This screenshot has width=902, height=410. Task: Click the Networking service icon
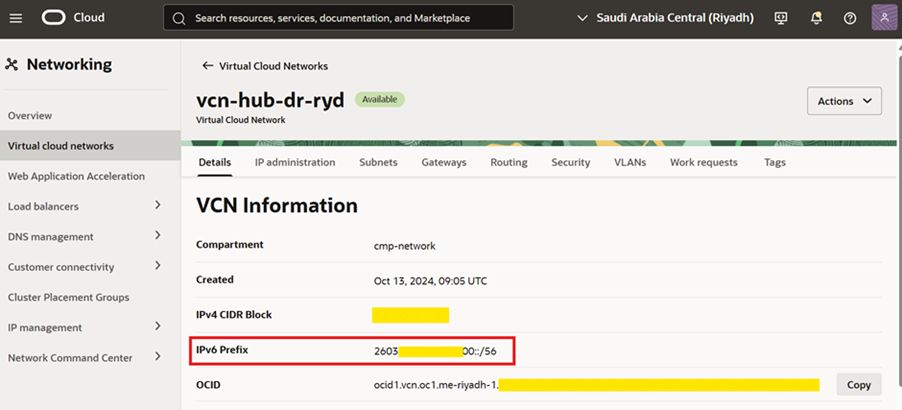click(x=12, y=65)
